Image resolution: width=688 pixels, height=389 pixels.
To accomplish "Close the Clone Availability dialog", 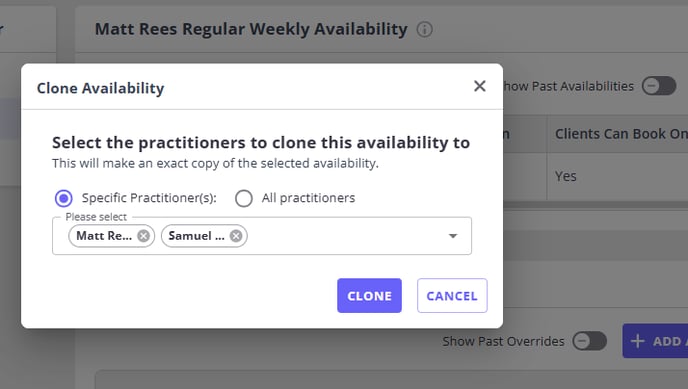I will (x=480, y=86).
